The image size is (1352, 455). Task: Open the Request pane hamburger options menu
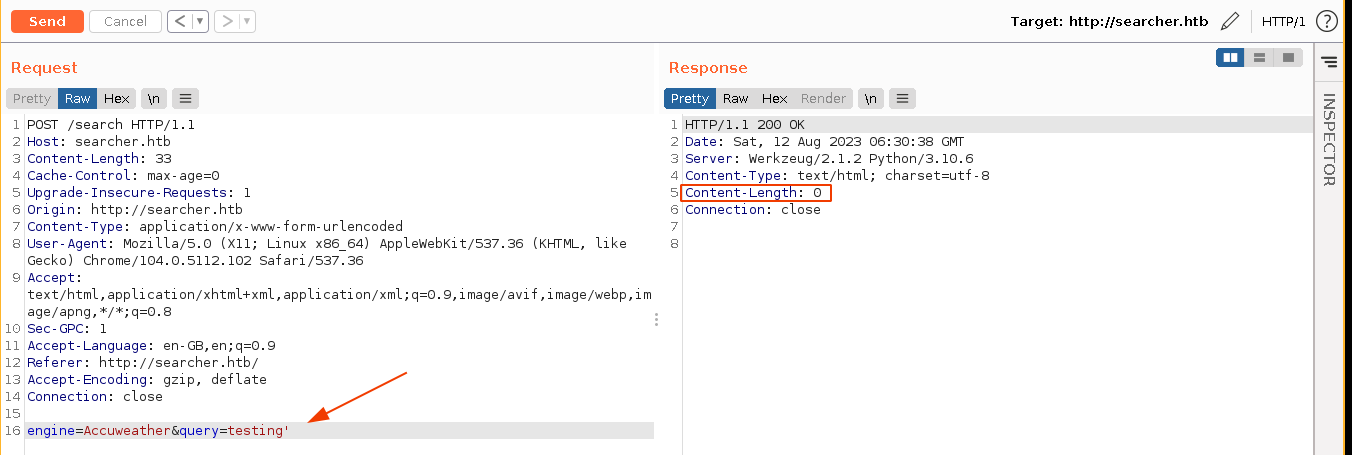coord(185,98)
